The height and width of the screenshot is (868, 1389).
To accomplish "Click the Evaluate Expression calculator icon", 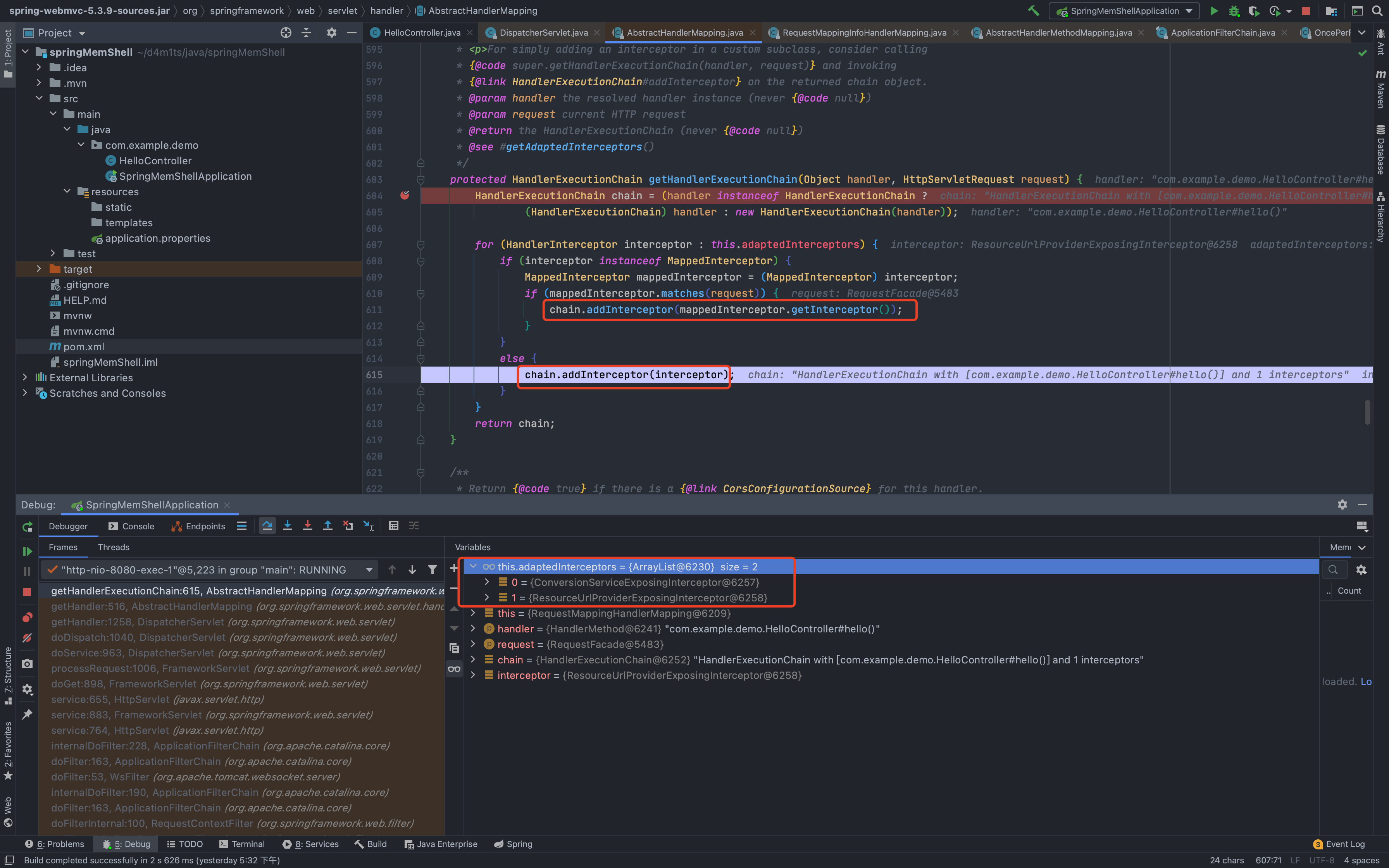I will coord(393,526).
